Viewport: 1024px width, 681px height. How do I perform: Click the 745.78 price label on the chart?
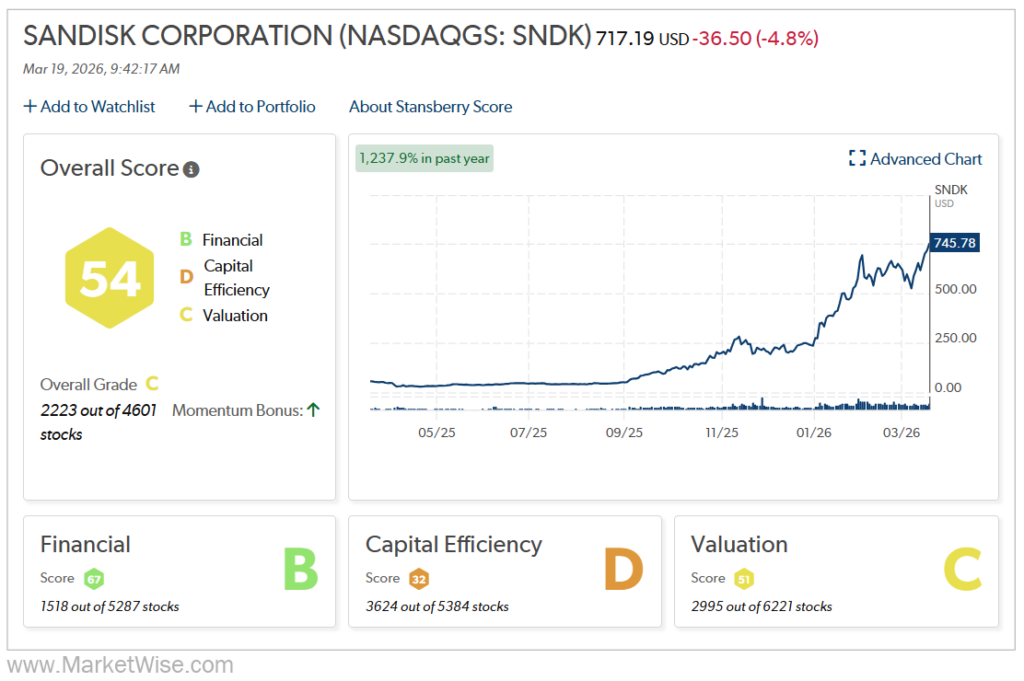953,242
